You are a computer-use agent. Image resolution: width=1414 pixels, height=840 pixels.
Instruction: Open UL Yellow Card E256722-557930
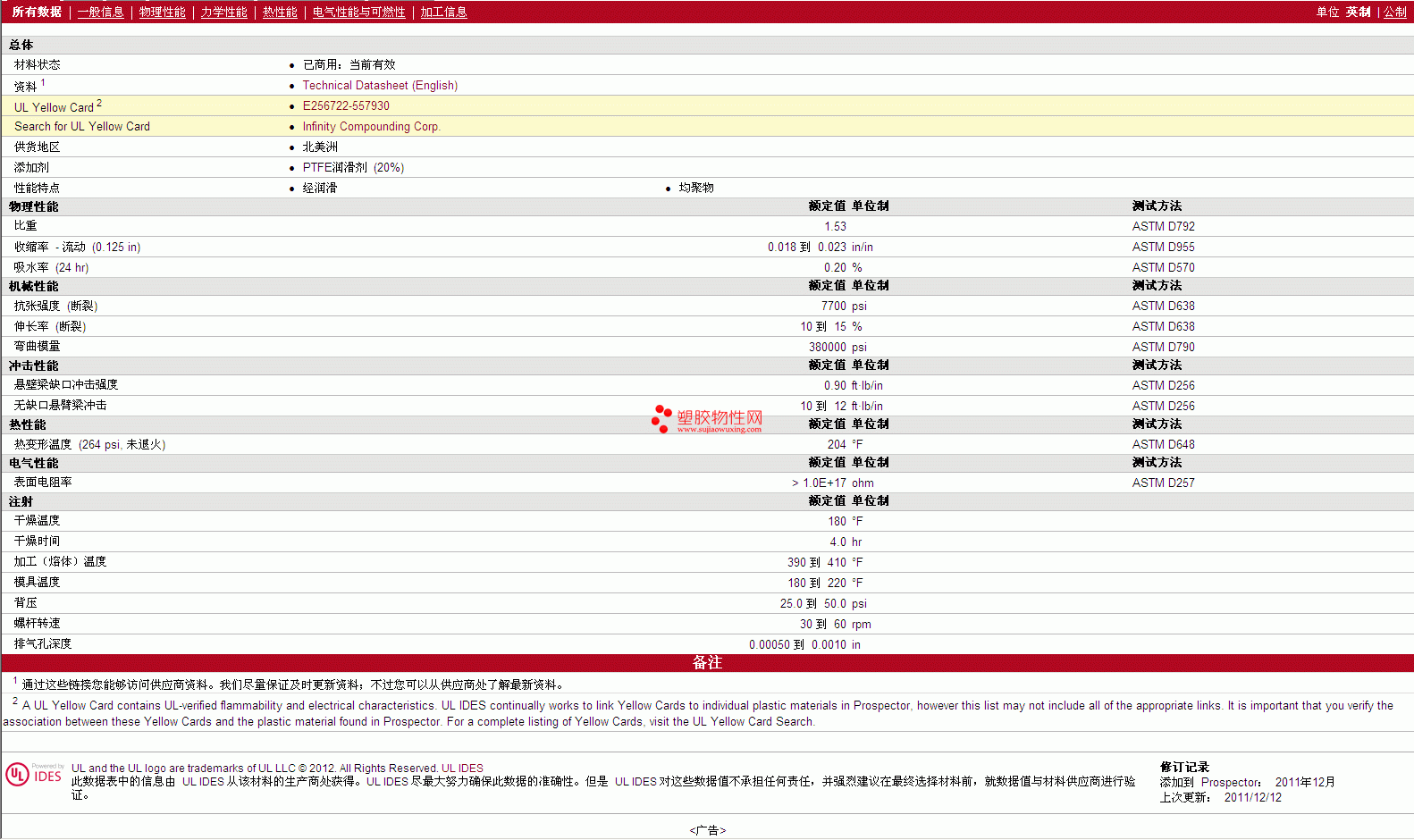point(346,105)
